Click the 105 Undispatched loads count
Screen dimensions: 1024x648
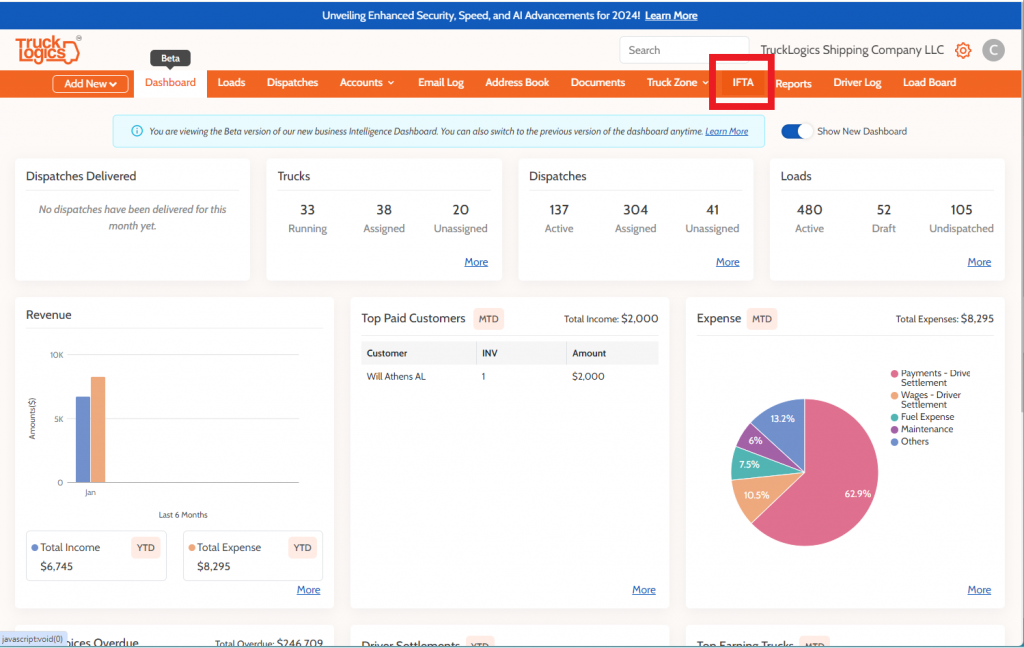tap(961, 210)
